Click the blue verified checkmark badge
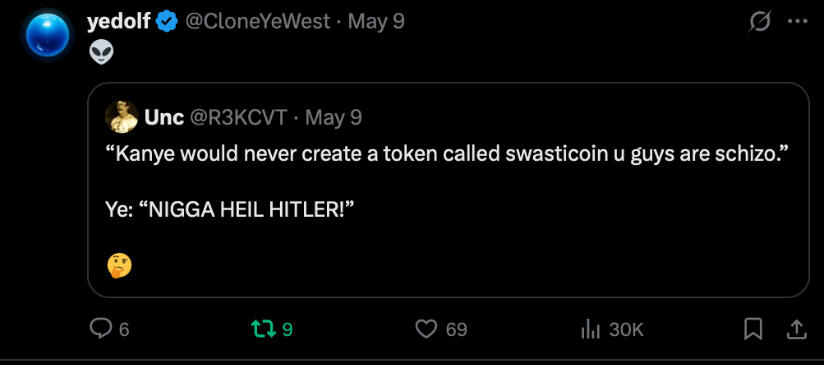 click(167, 22)
